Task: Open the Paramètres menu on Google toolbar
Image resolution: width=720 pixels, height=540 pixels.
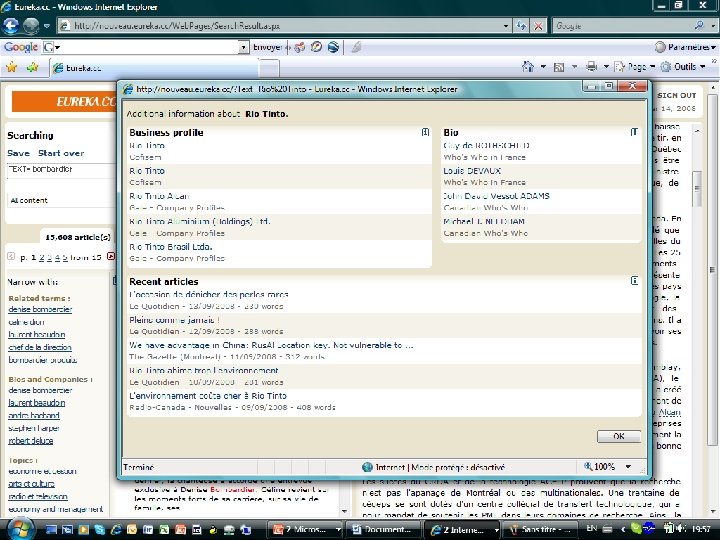Action: coord(685,47)
